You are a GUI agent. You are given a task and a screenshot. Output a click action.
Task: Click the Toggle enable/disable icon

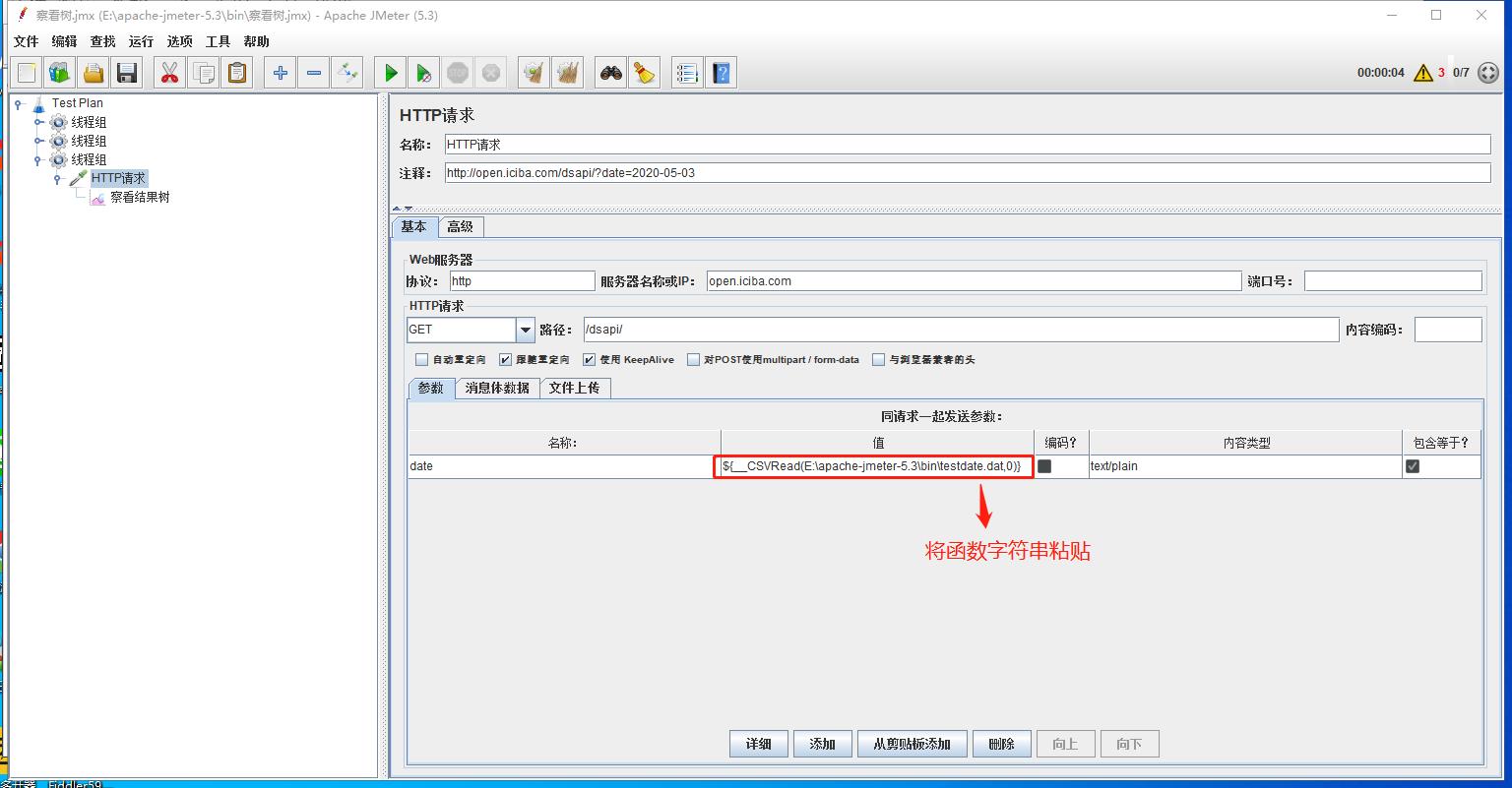pos(347,73)
